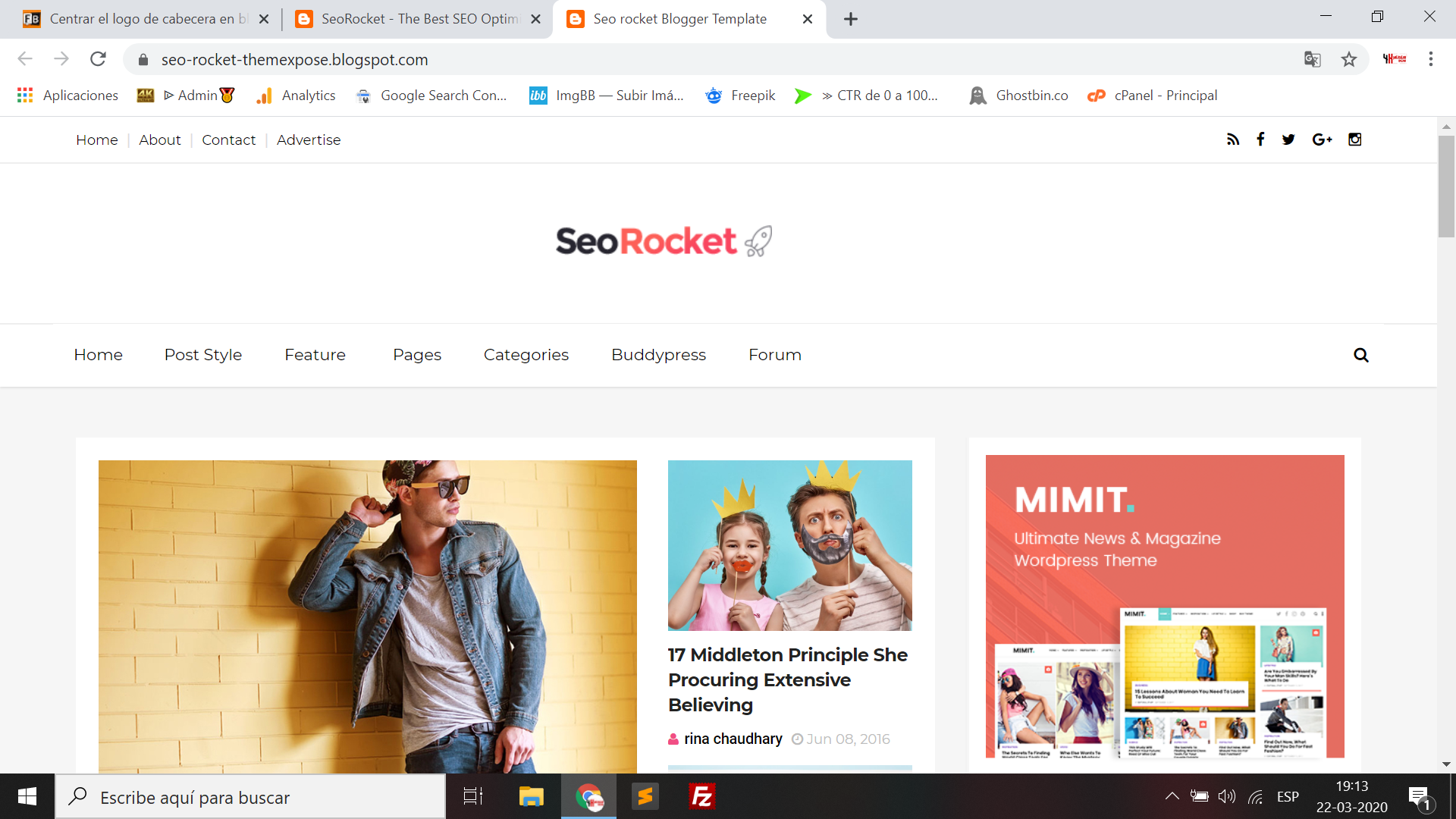Open the Feature menu
The image size is (1456, 819).
pos(315,355)
